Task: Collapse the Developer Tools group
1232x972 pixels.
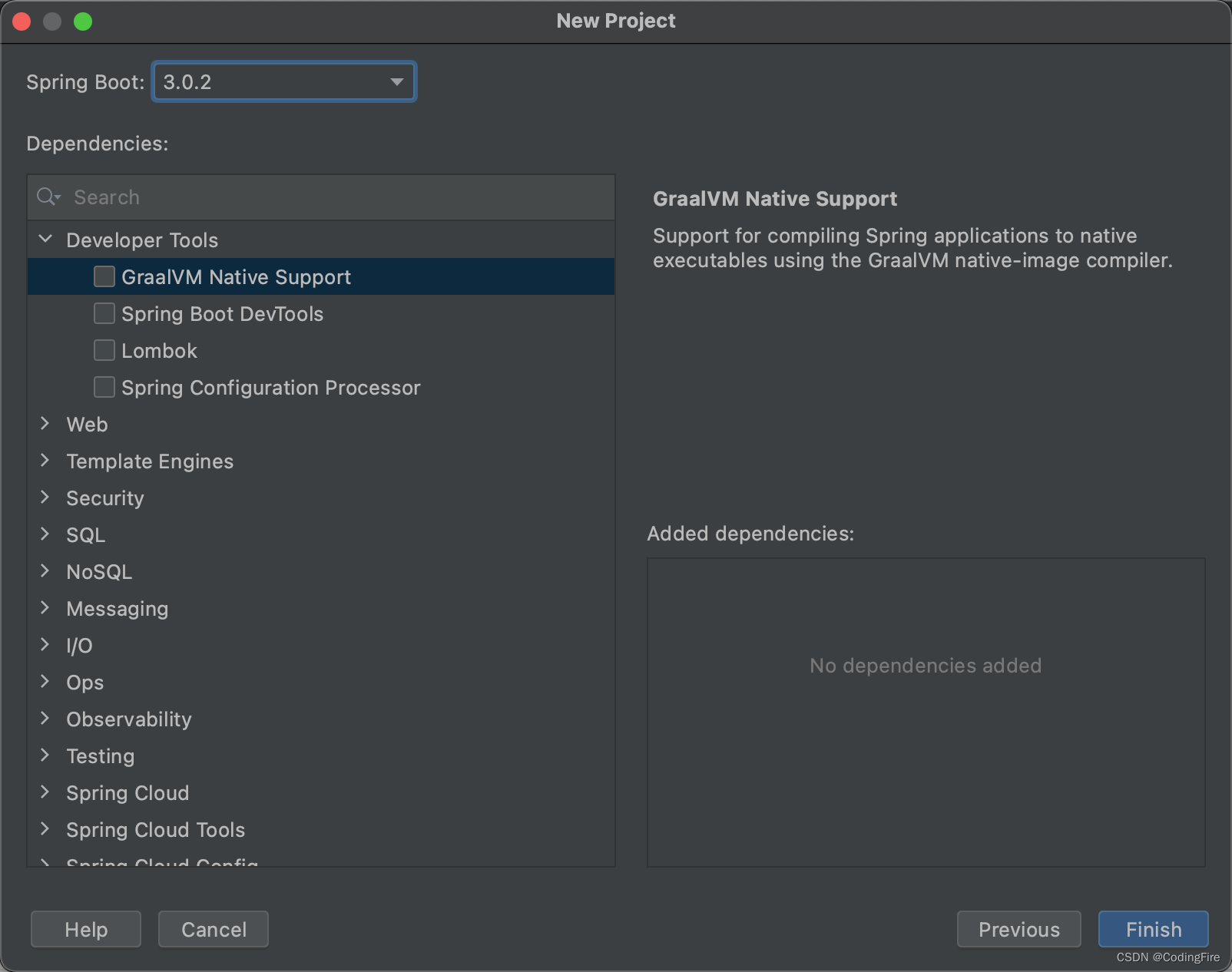Action: point(45,240)
